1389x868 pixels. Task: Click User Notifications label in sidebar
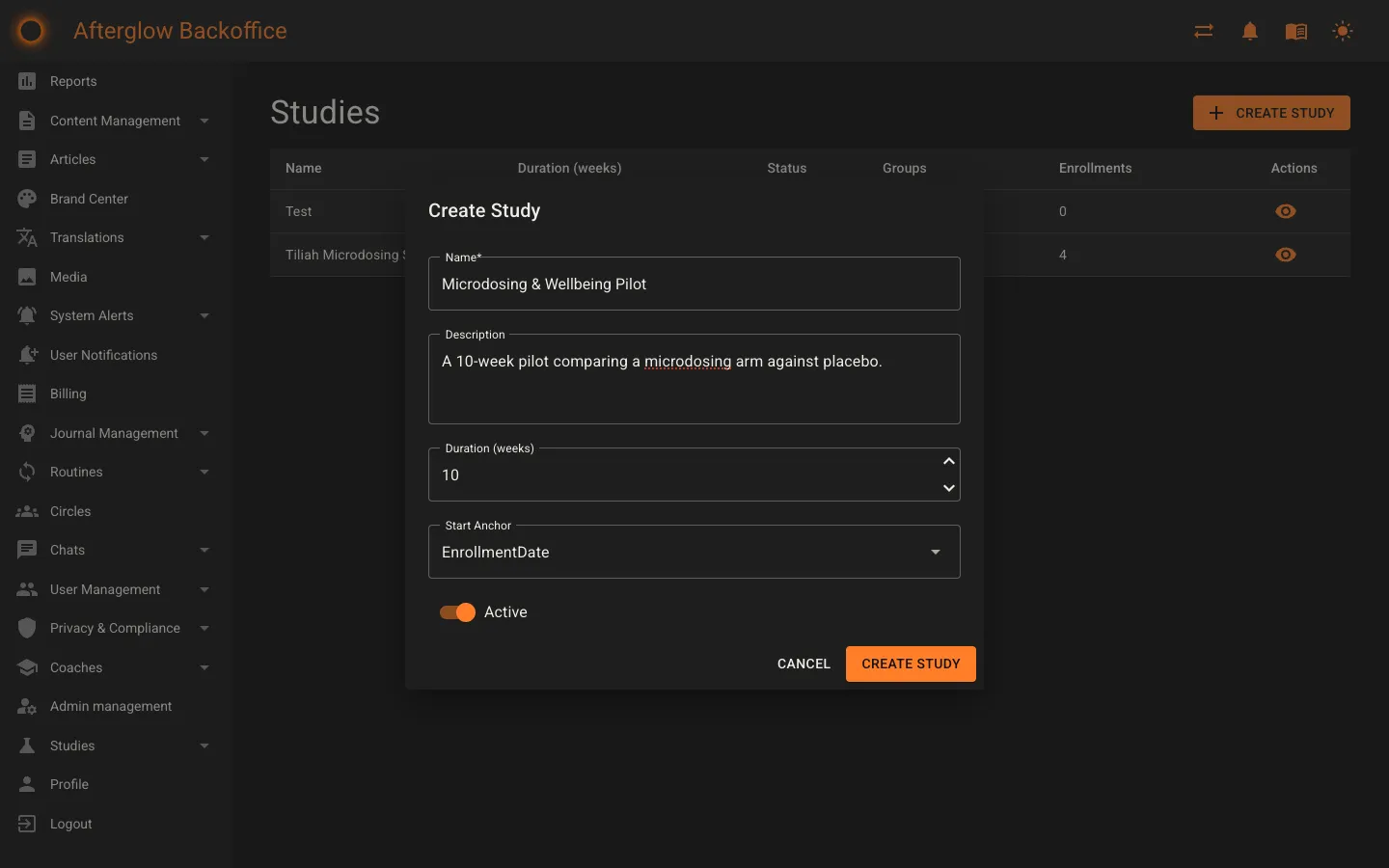point(104,355)
